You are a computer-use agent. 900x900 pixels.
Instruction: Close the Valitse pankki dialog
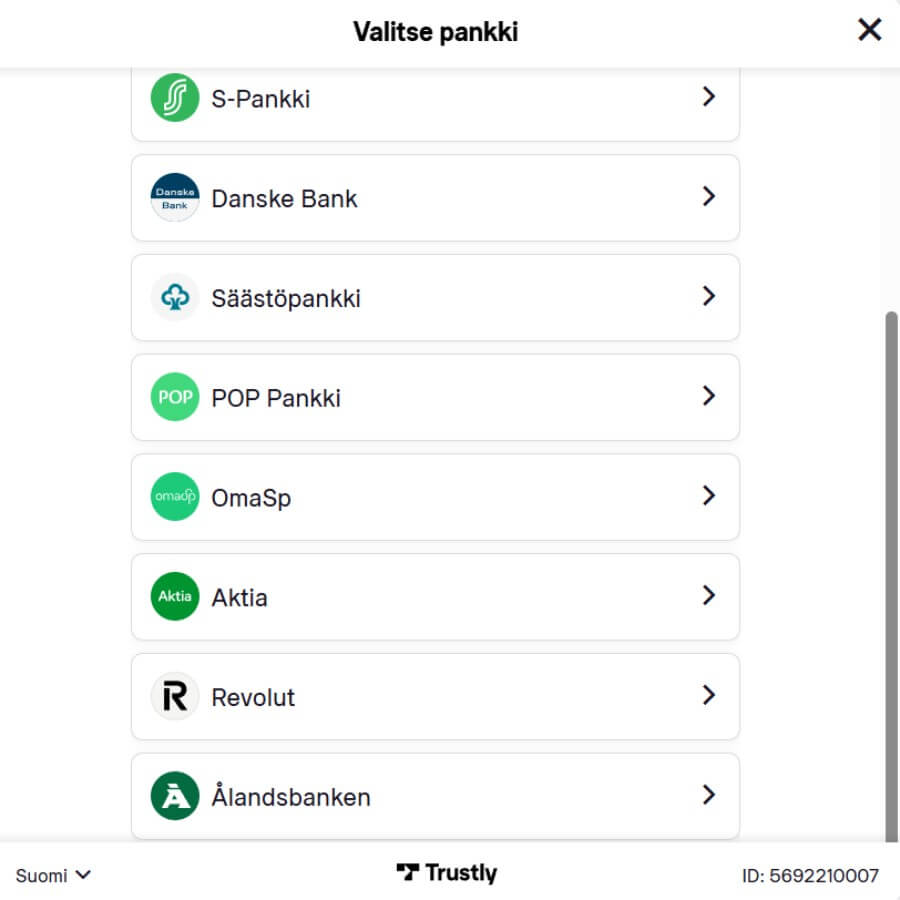pos(869,30)
